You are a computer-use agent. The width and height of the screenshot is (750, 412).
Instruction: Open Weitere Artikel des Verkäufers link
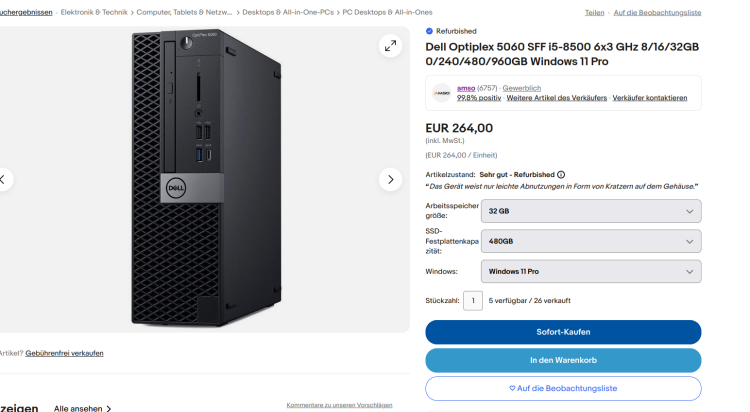(x=556, y=98)
